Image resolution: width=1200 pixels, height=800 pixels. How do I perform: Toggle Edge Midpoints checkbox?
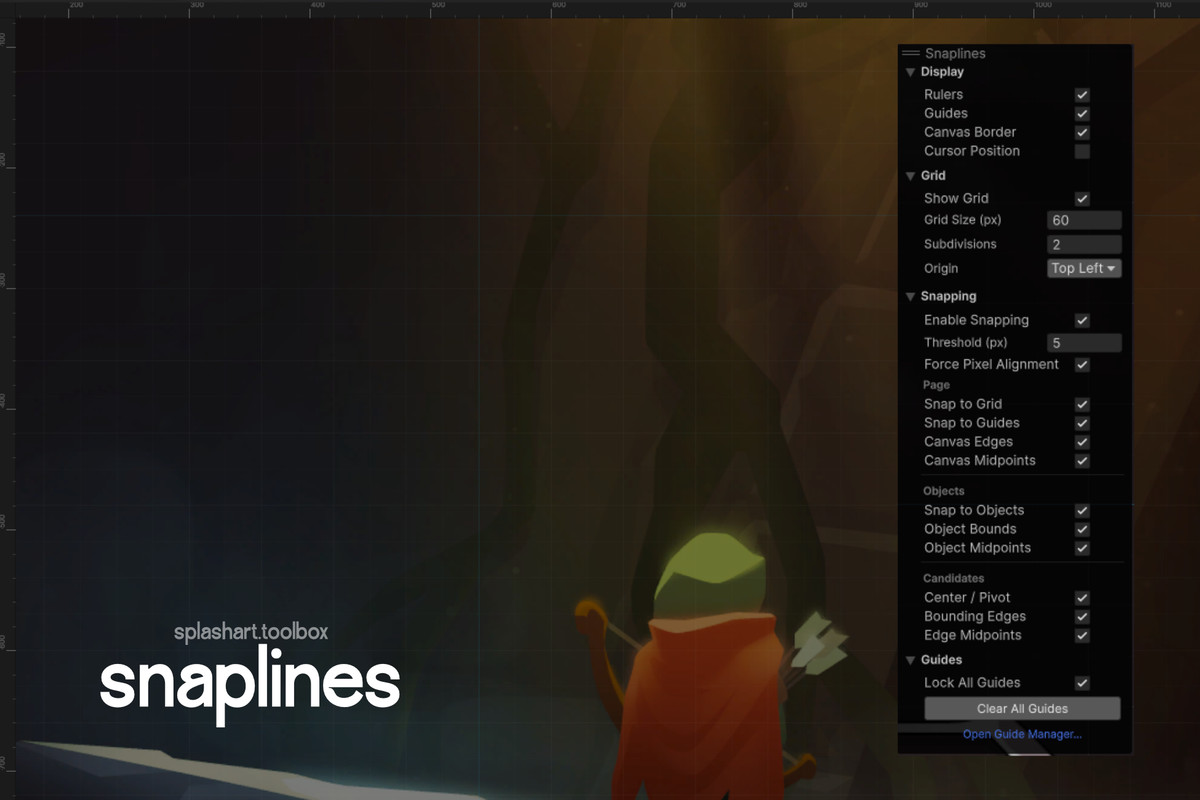pos(1082,636)
